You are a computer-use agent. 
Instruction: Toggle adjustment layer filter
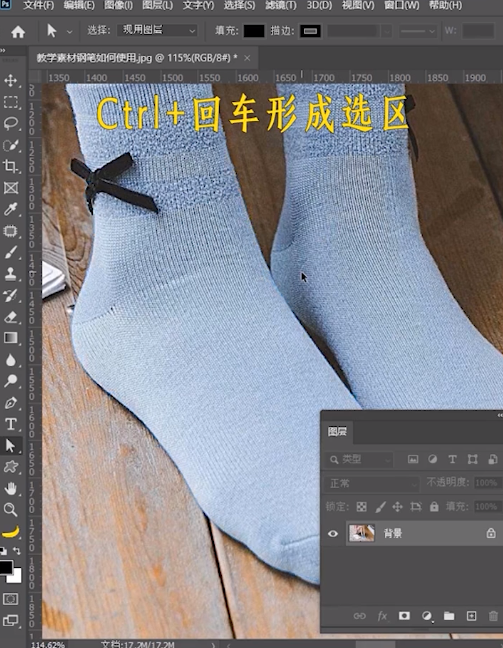tap(433, 459)
